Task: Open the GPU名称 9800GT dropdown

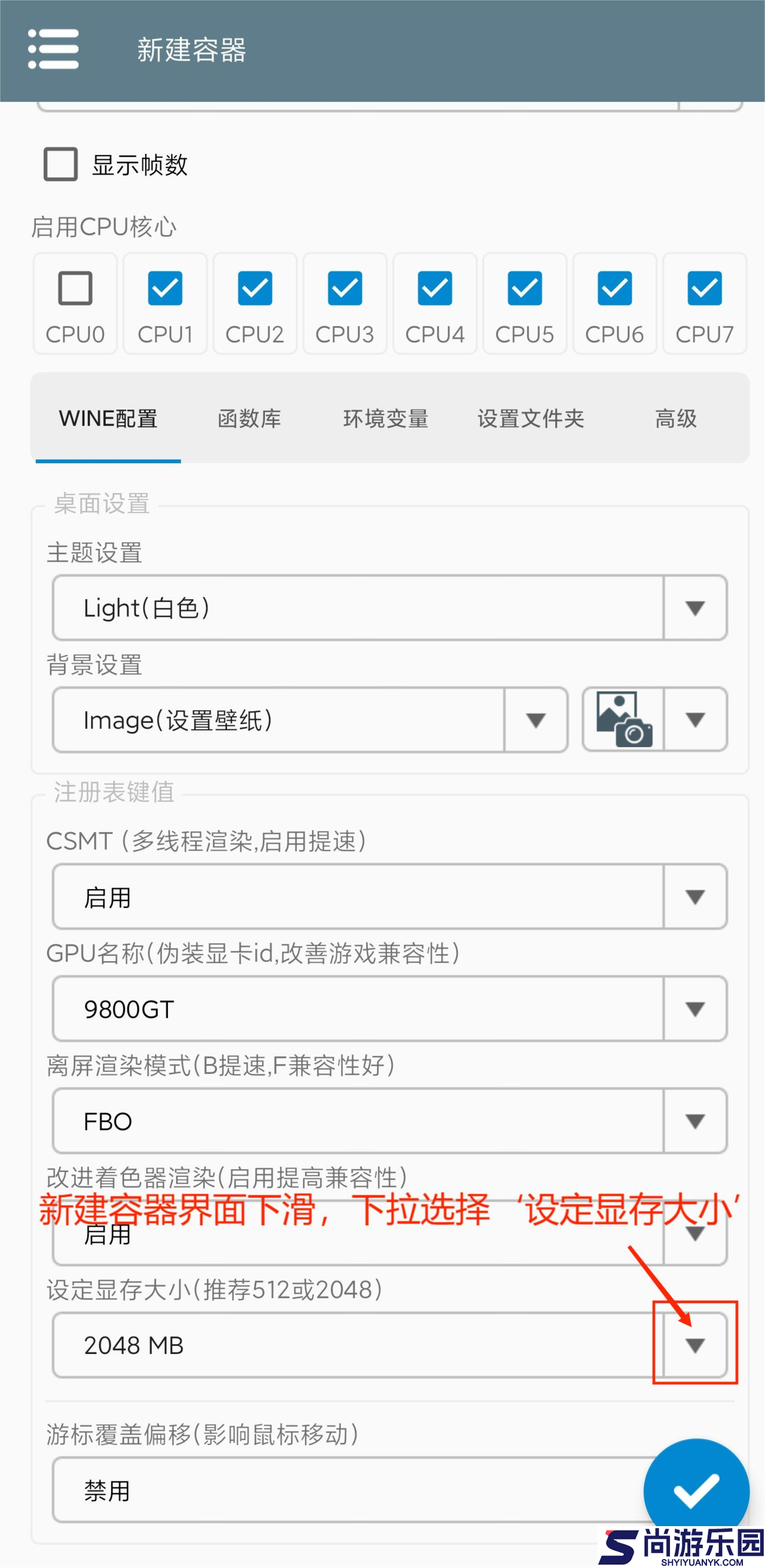Action: point(694,1009)
